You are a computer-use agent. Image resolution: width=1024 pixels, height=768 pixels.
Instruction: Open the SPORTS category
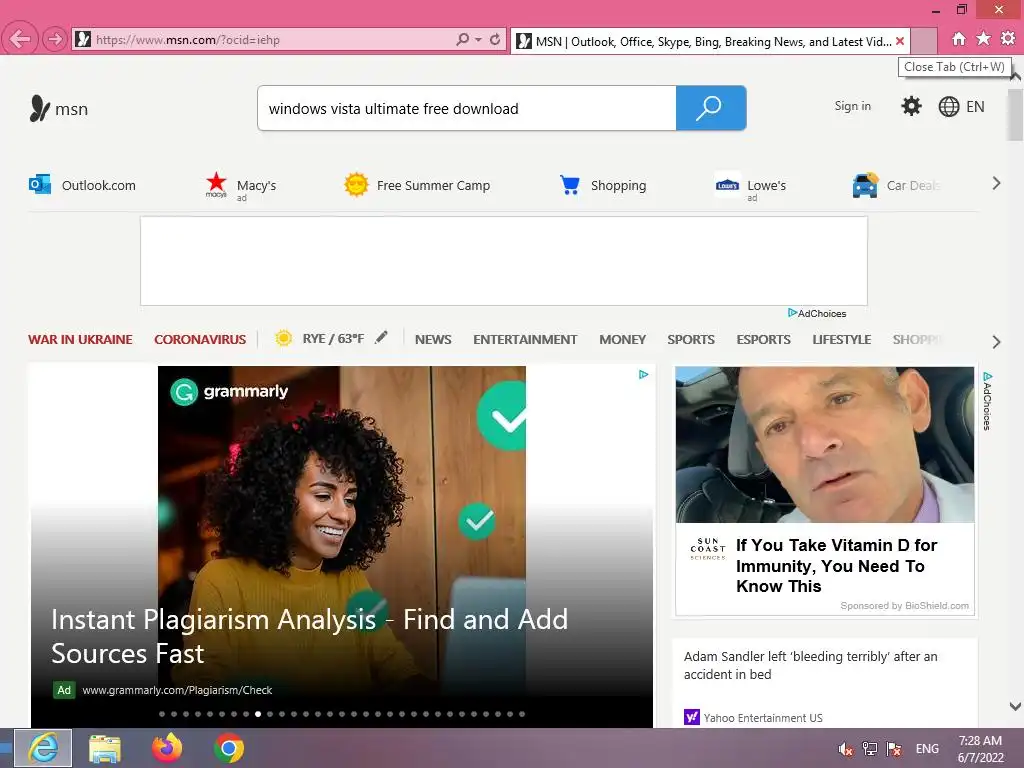point(691,340)
